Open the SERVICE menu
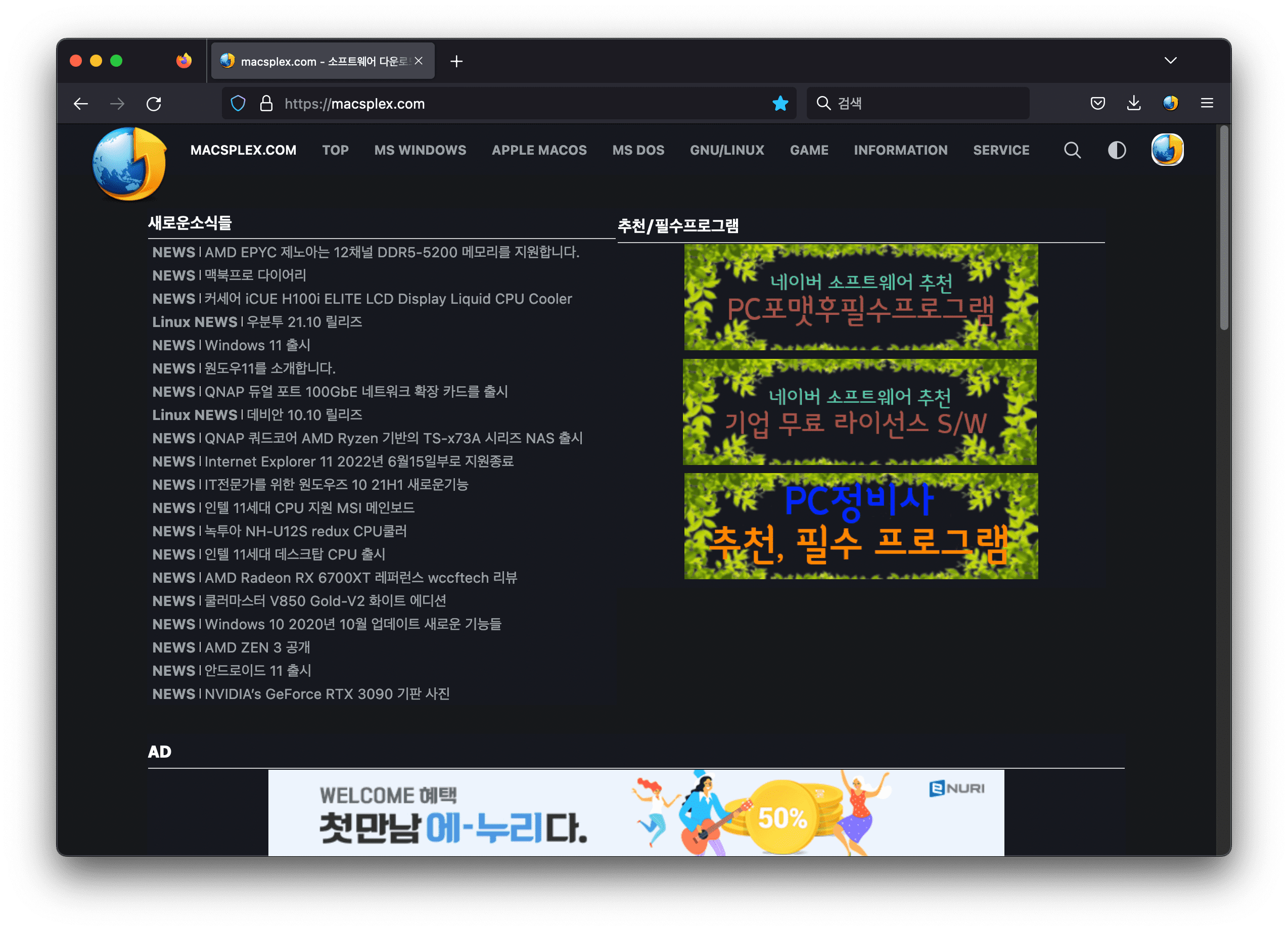 point(1001,151)
